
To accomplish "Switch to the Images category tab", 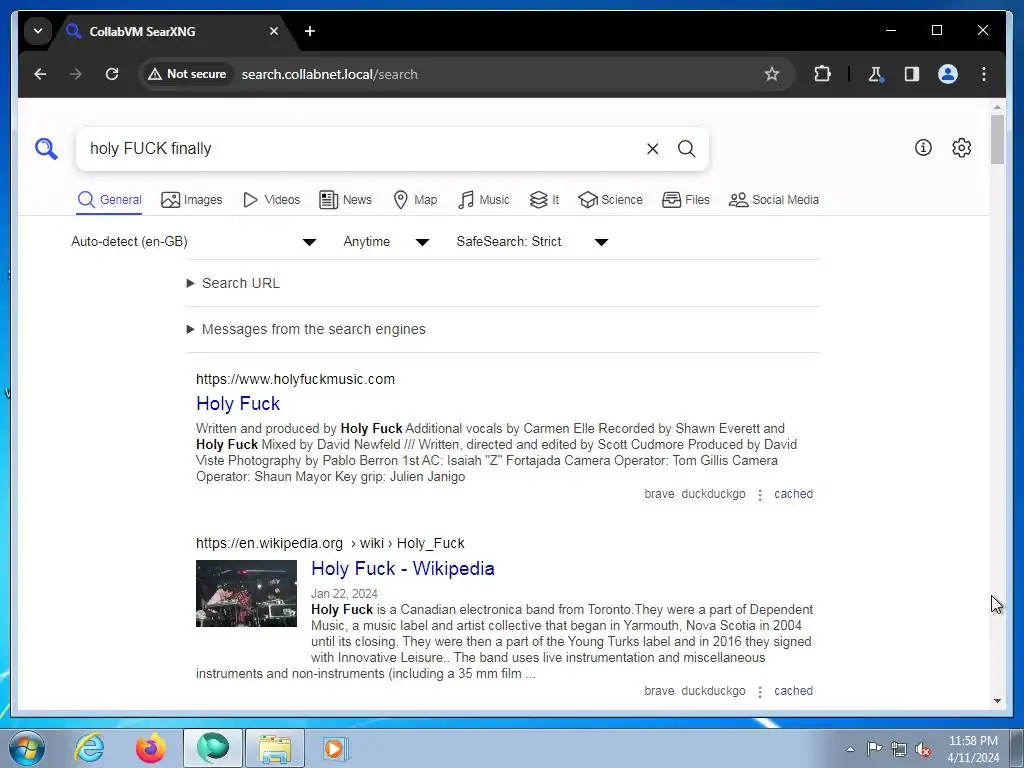I will pyautogui.click(x=192, y=200).
